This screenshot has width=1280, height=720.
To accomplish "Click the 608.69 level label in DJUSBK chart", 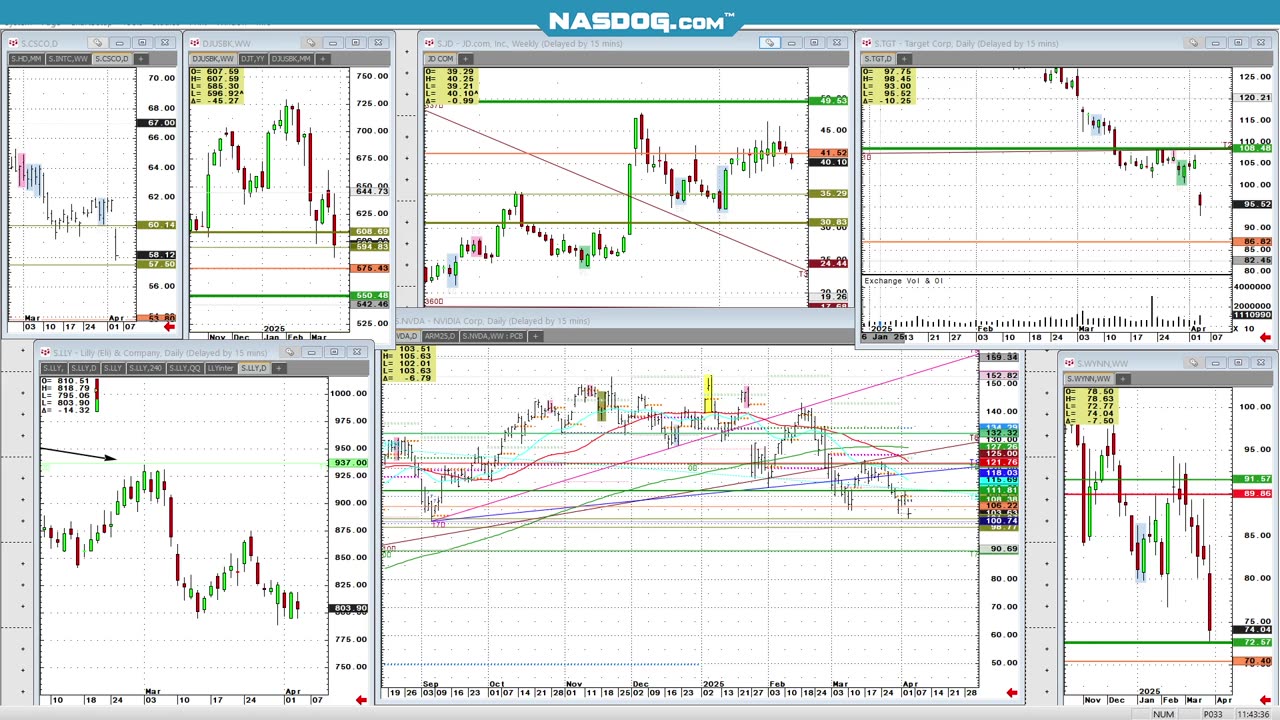I will click(371, 232).
